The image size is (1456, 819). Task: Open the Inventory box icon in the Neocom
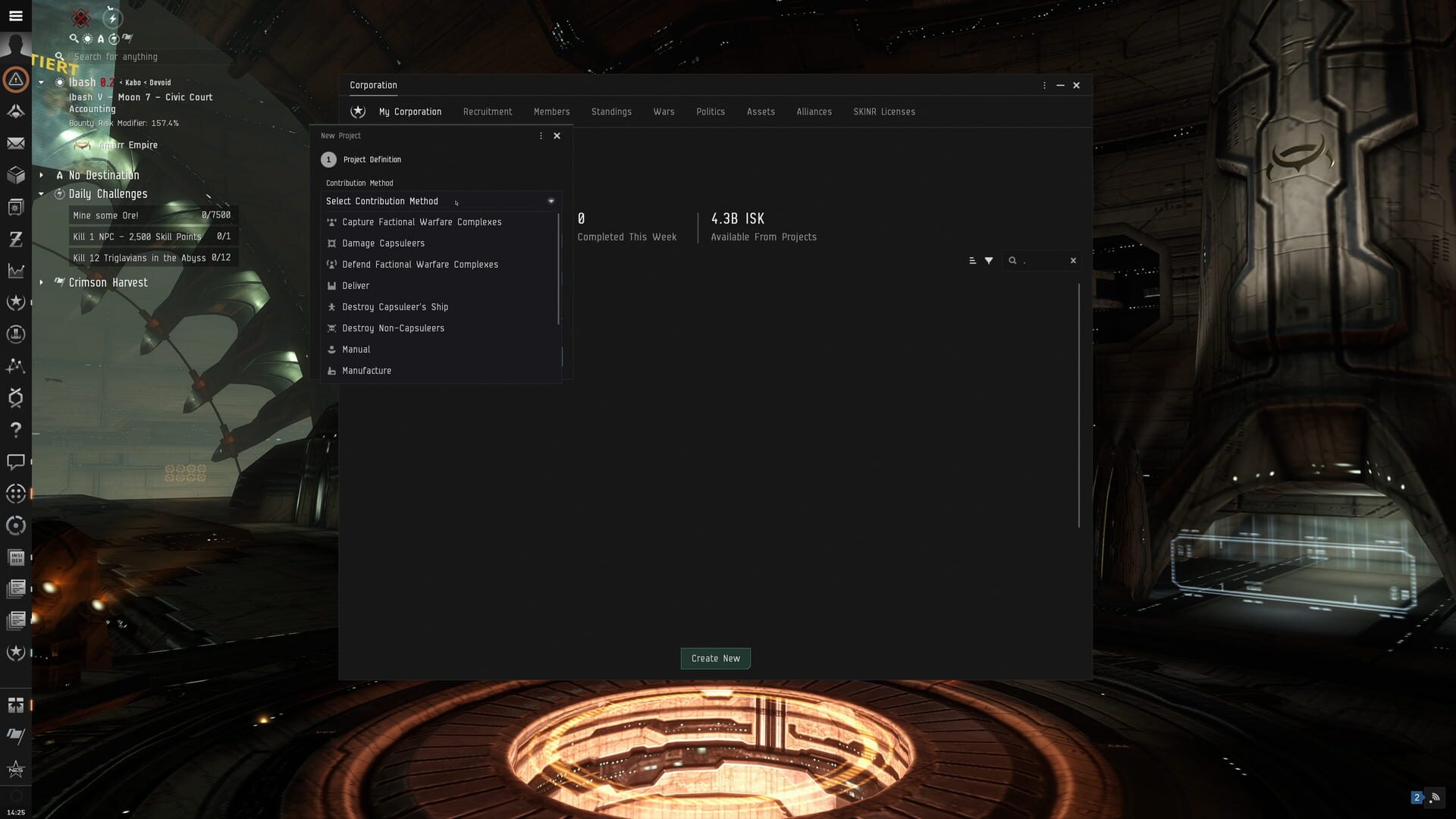pos(15,173)
